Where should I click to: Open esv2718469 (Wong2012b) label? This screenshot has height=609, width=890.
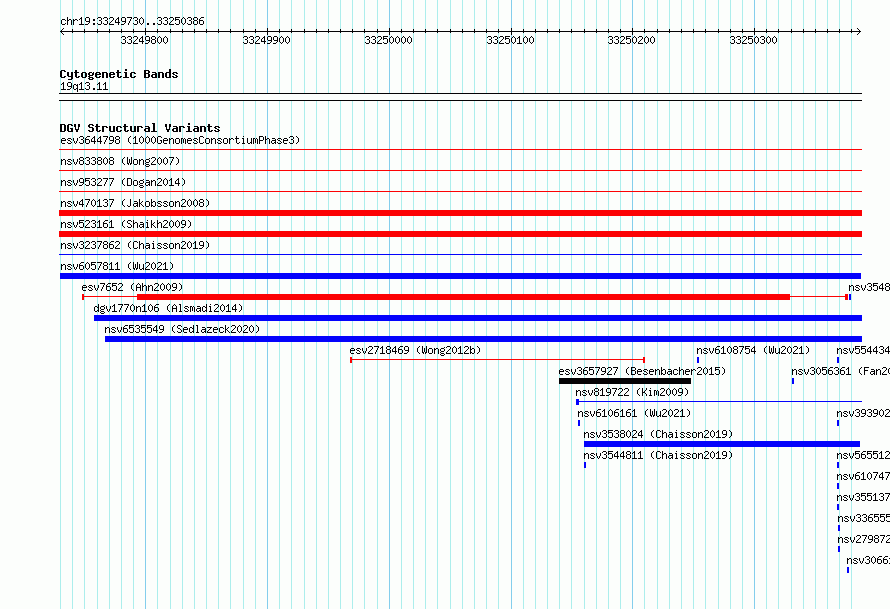click(415, 350)
